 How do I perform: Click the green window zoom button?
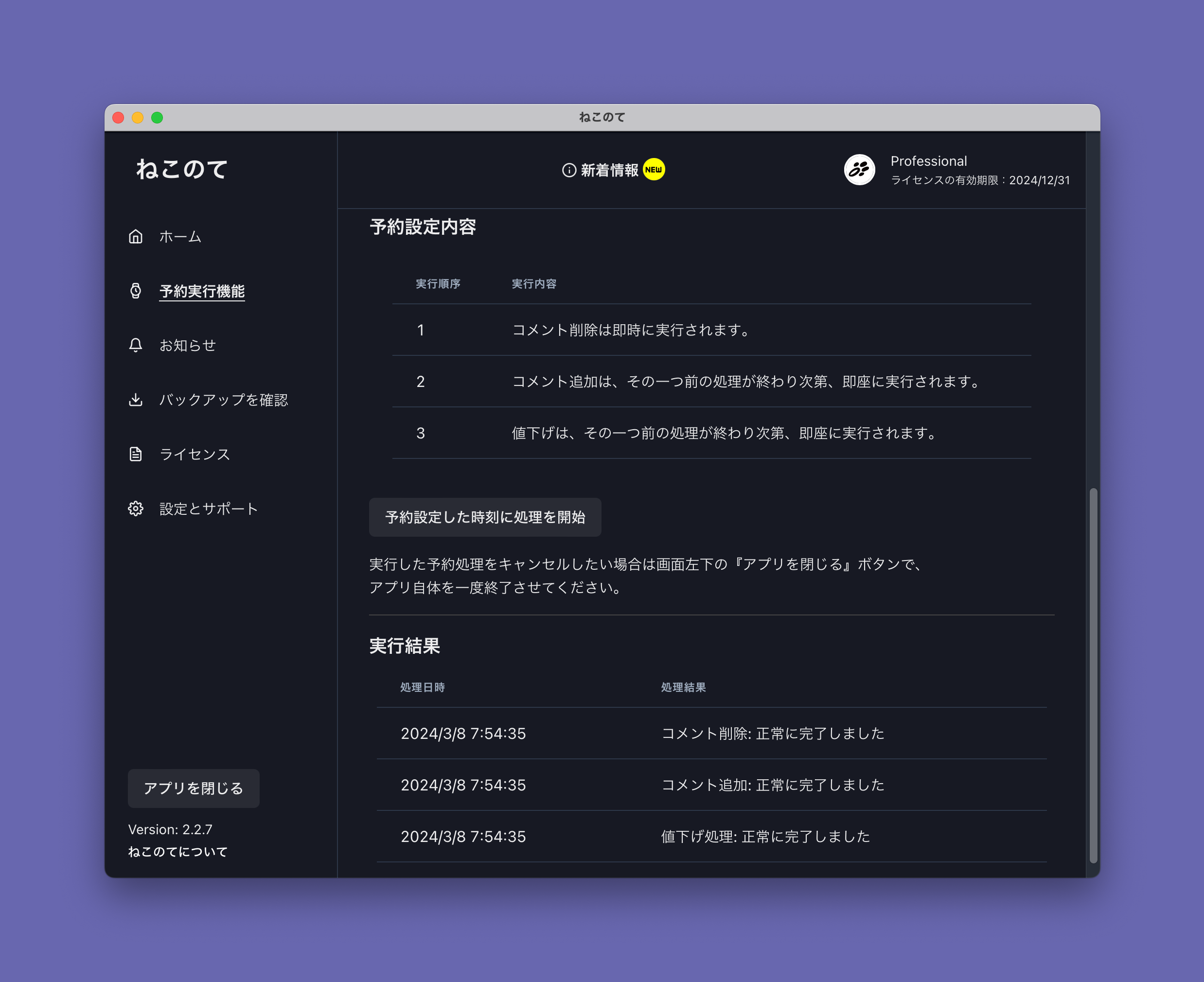tap(157, 117)
